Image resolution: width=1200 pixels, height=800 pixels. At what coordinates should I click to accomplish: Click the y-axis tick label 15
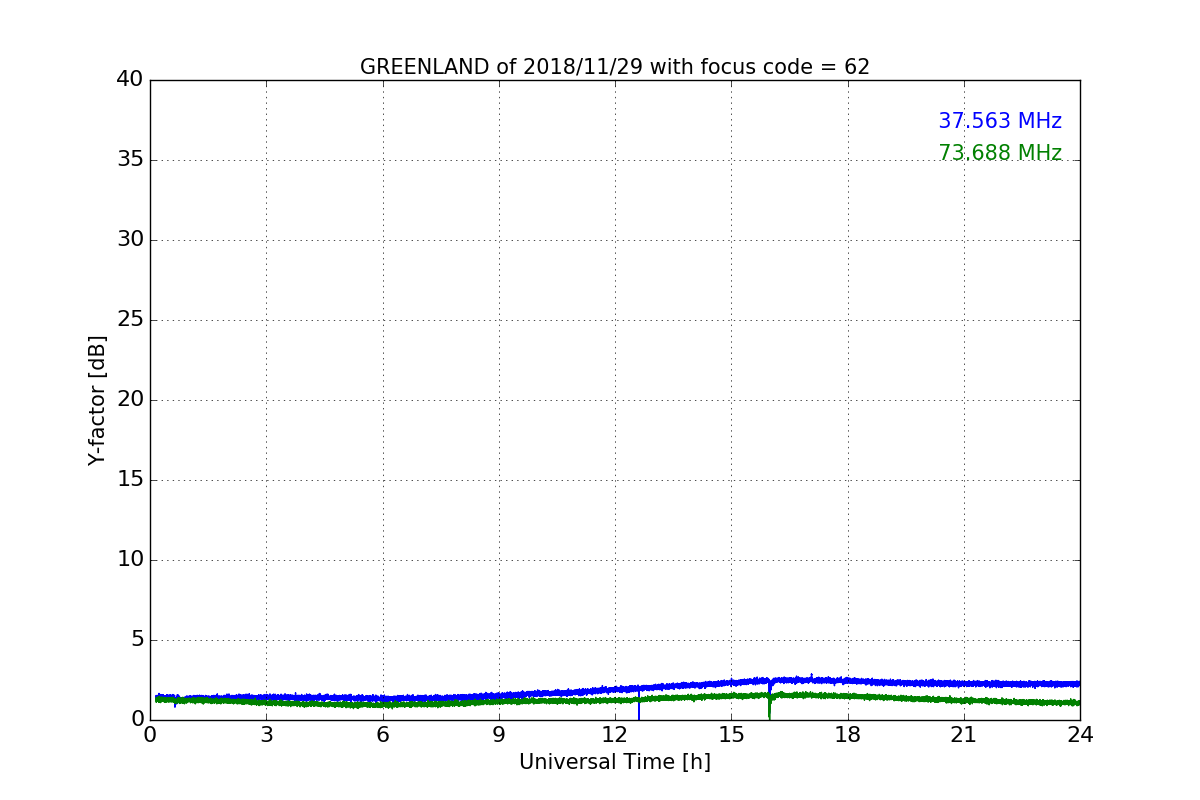coord(130,480)
